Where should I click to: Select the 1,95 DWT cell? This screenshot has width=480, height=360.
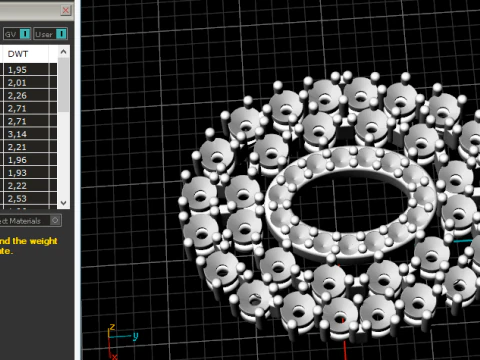[x=26, y=70]
